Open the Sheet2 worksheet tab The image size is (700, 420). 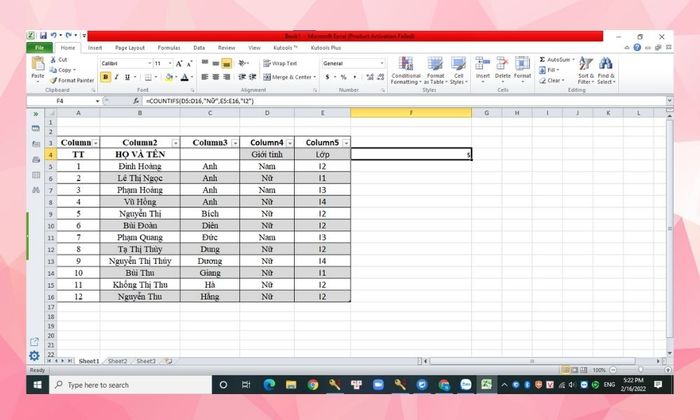click(x=117, y=360)
